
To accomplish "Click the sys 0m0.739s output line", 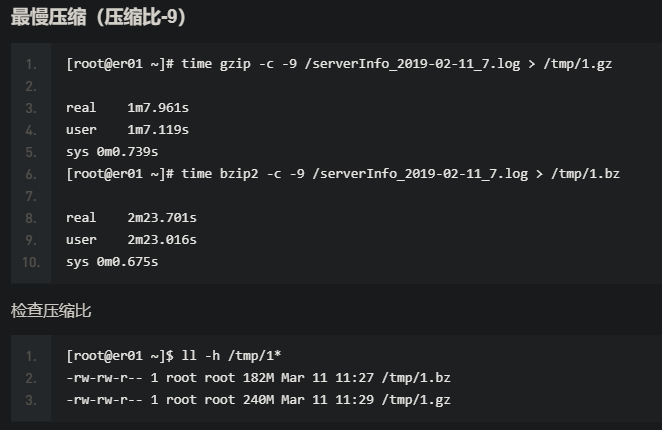I will 112,151.
